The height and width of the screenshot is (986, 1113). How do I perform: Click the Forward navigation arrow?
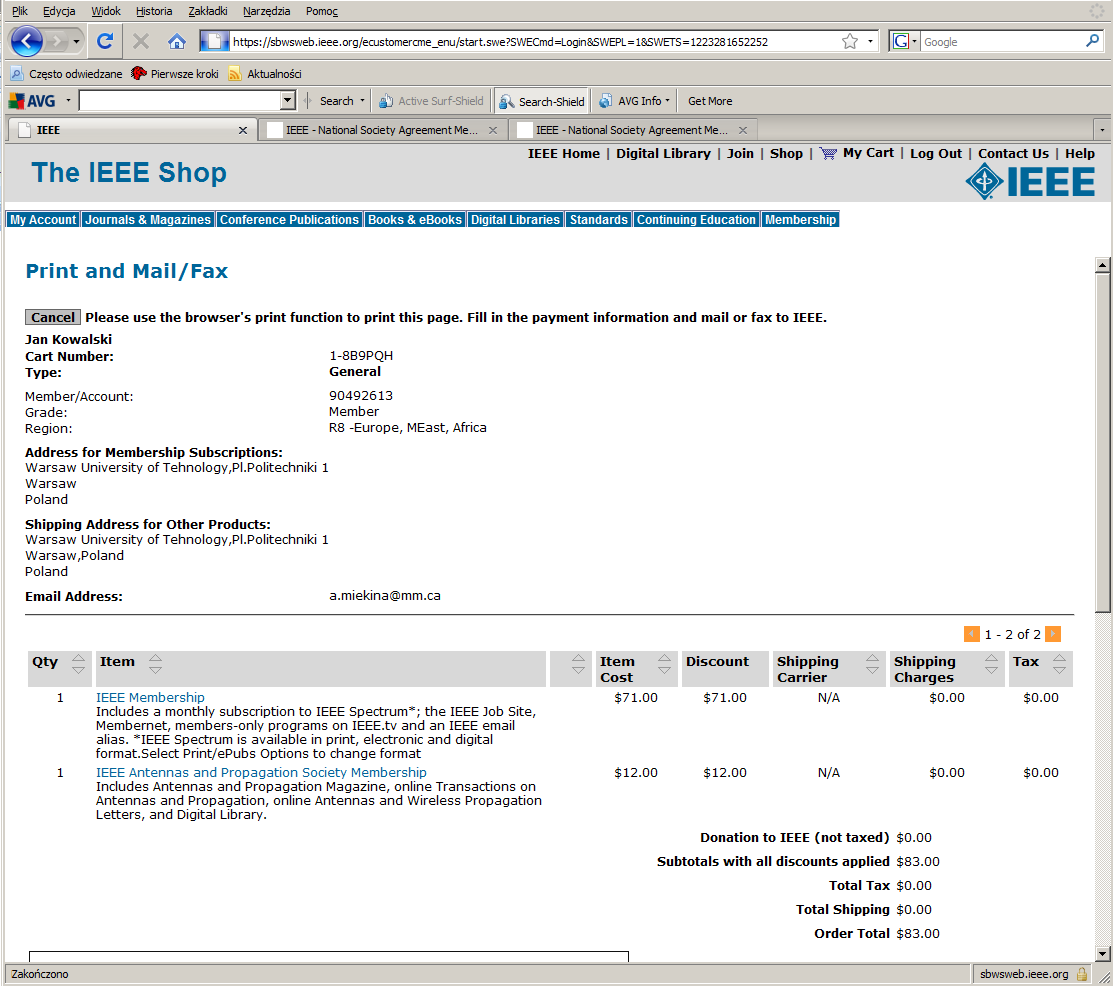(55, 41)
